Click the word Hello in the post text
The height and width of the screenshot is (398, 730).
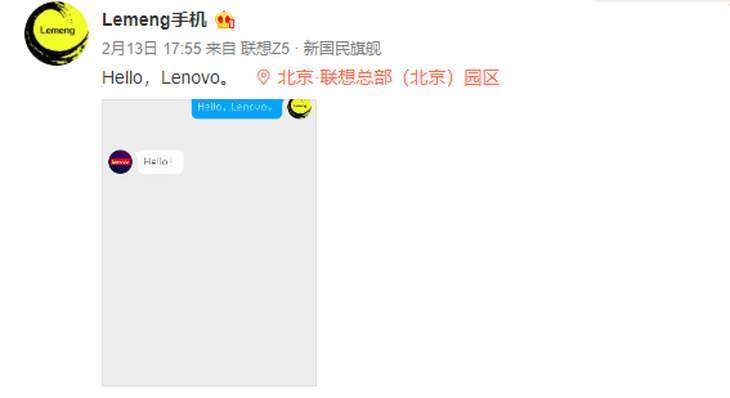(122, 78)
